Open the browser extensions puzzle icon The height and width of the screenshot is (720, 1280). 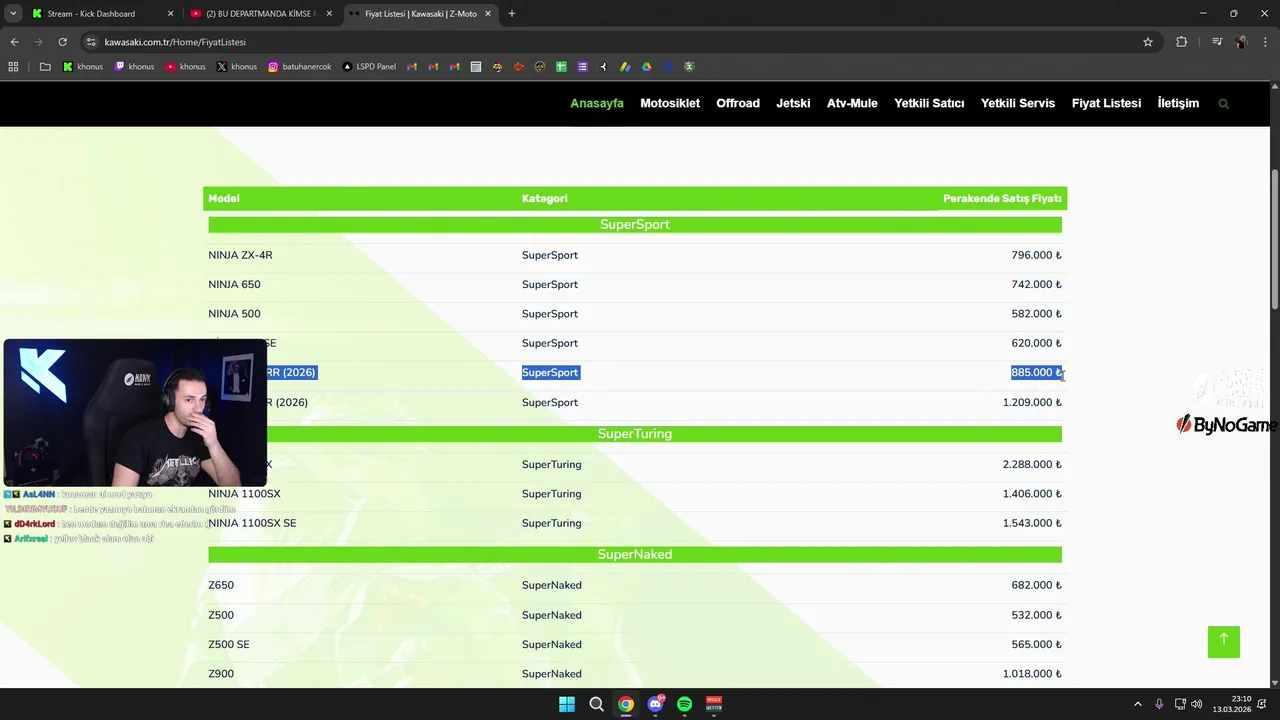tap(1182, 42)
